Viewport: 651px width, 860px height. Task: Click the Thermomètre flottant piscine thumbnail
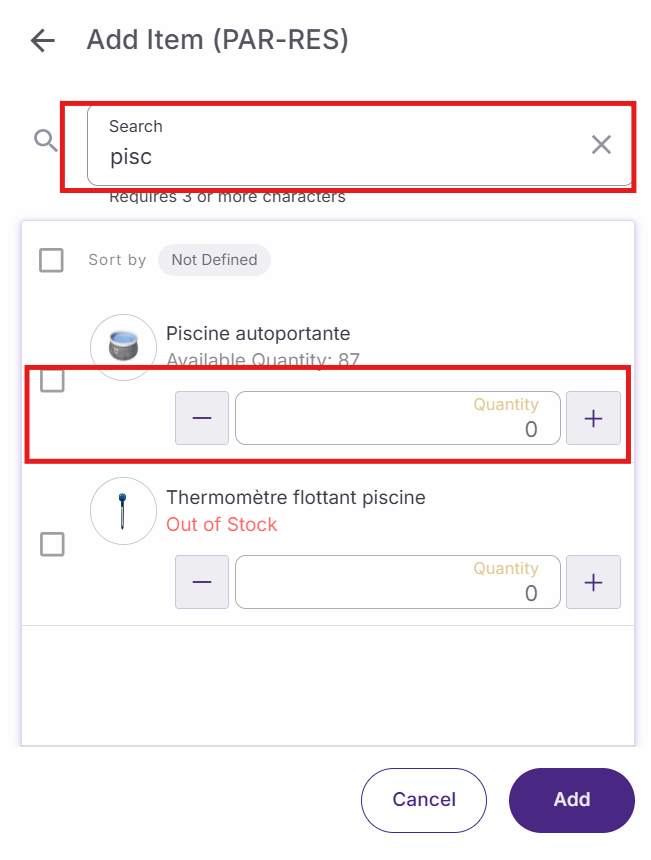point(123,511)
